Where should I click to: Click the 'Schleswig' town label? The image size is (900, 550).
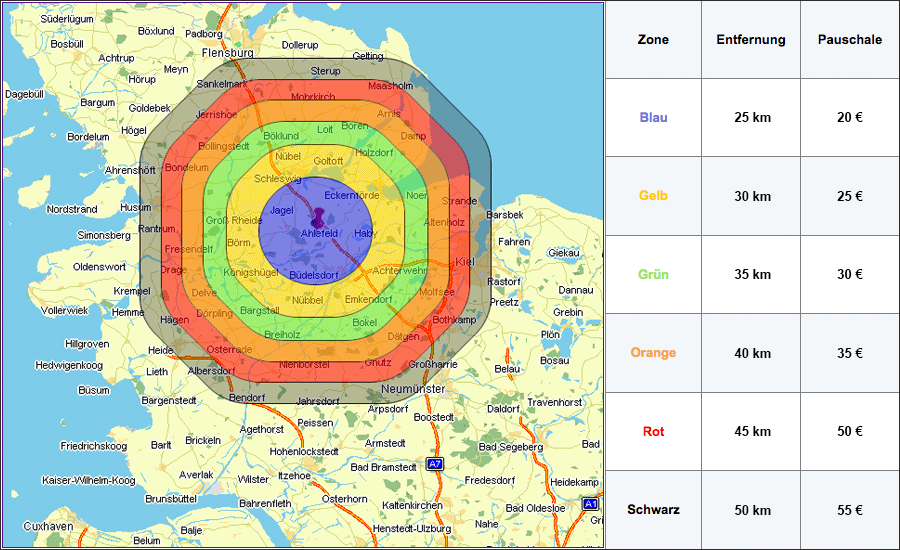[x=277, y=179]
